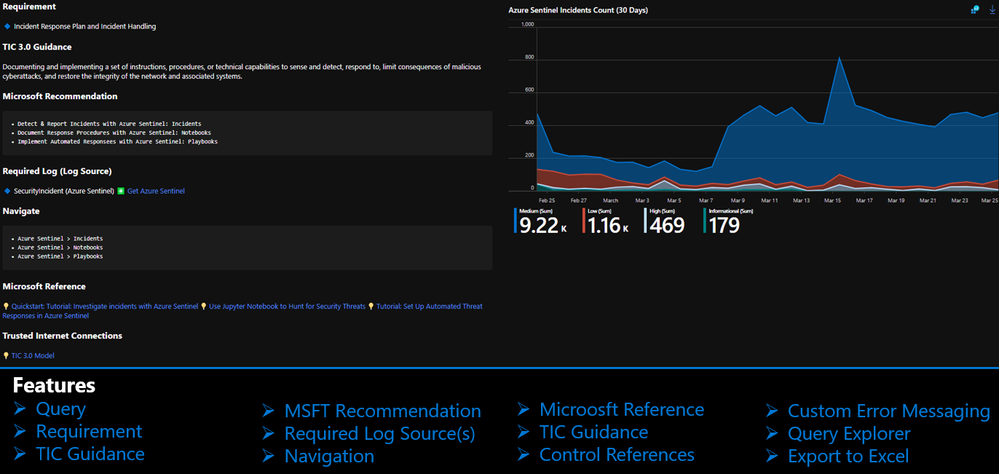Viewport: 999px width, 474px height.
Task: Click Query Explorer in Features banner
Action: click(x=849, y=434)
